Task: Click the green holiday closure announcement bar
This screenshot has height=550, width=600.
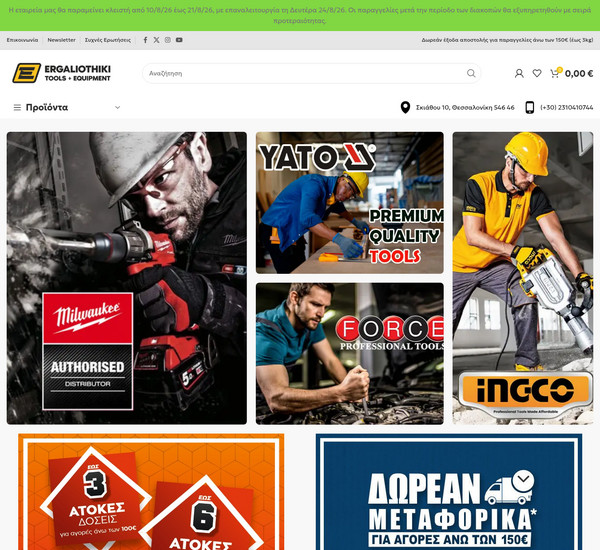Action: point(300,15)
